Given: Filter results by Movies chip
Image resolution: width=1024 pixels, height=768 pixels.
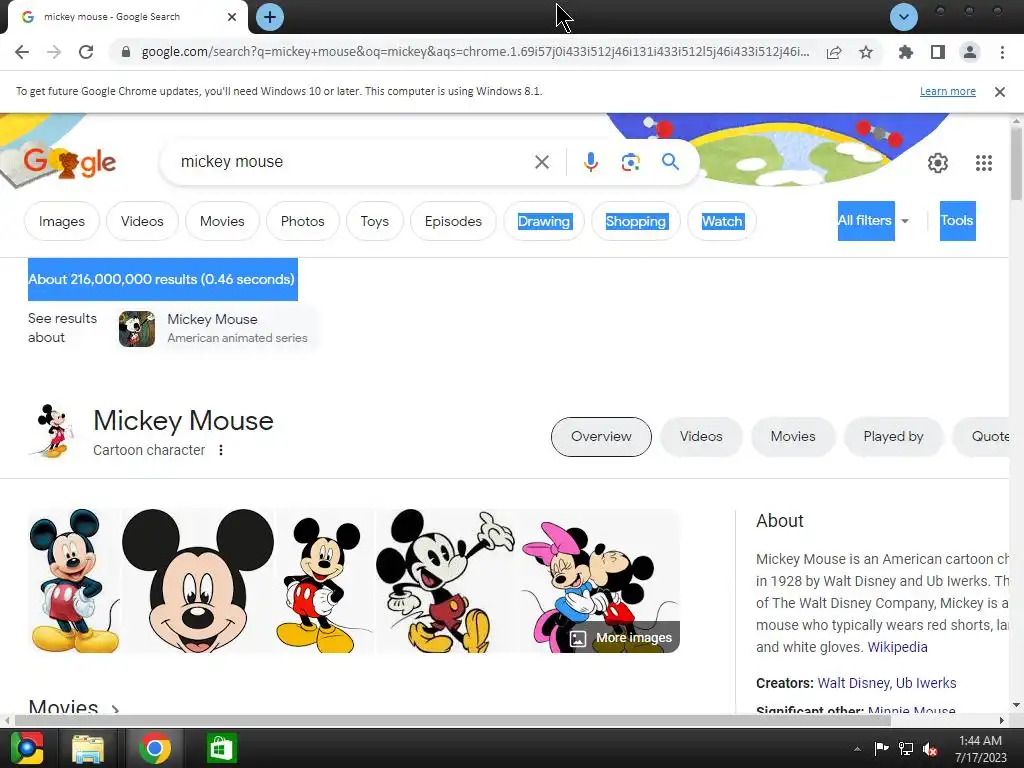Looking at the screenshot, I should (x=222, y=221).
